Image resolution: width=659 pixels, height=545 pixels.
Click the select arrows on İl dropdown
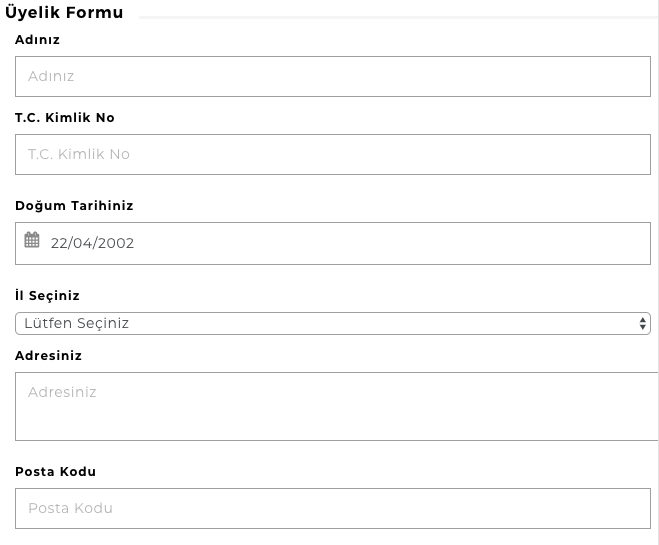pyautogui.click(x=642, y=323)
